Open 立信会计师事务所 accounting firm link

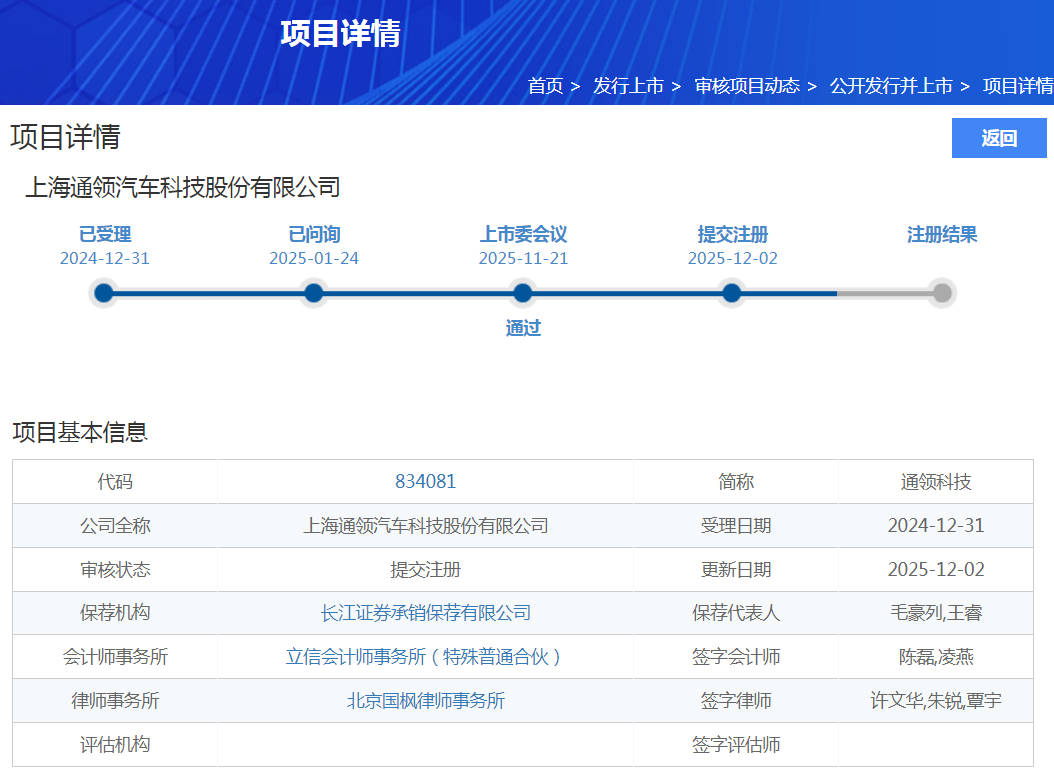[x=425, y=657]
